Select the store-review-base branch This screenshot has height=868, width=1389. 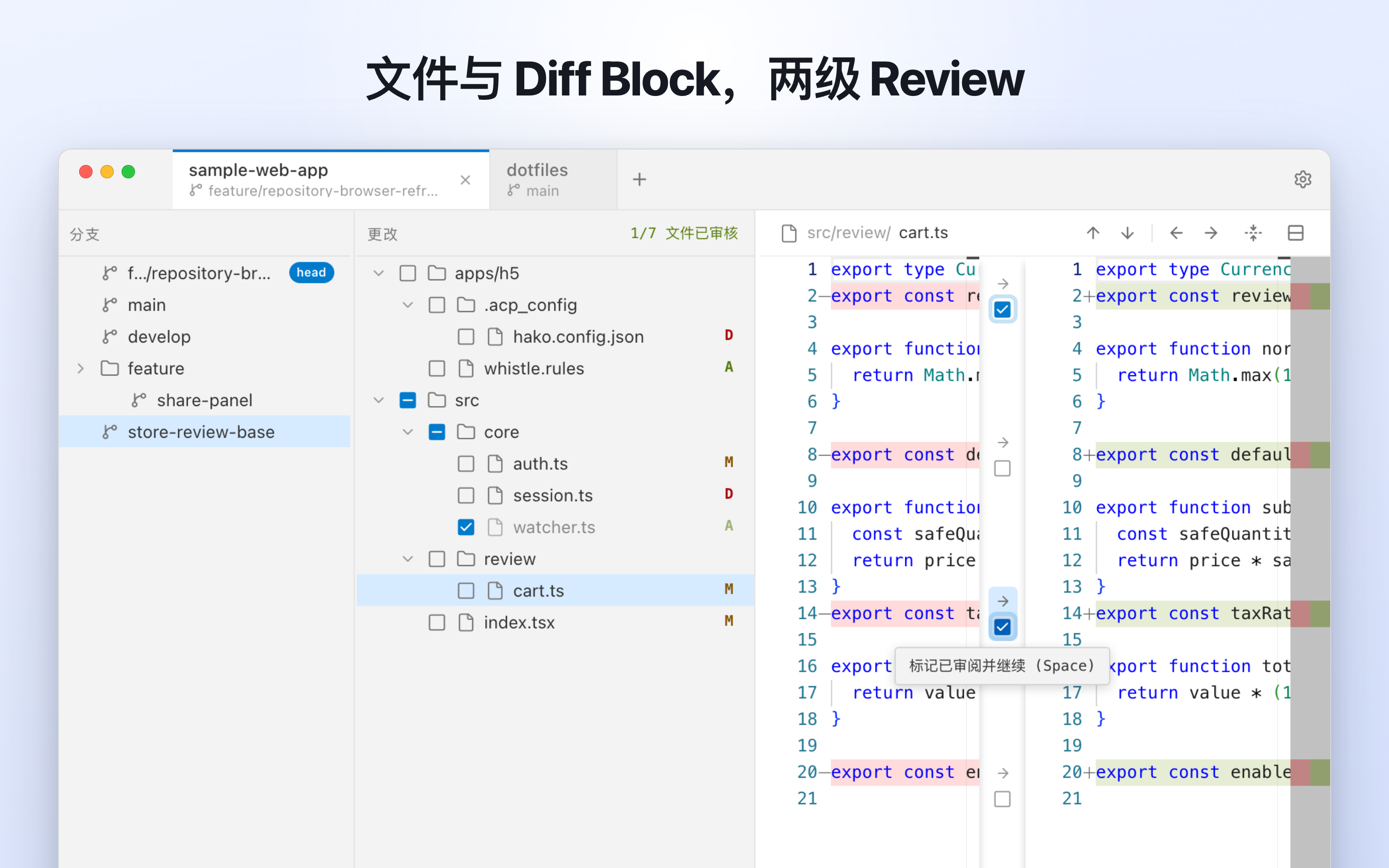tap(204, 432)
